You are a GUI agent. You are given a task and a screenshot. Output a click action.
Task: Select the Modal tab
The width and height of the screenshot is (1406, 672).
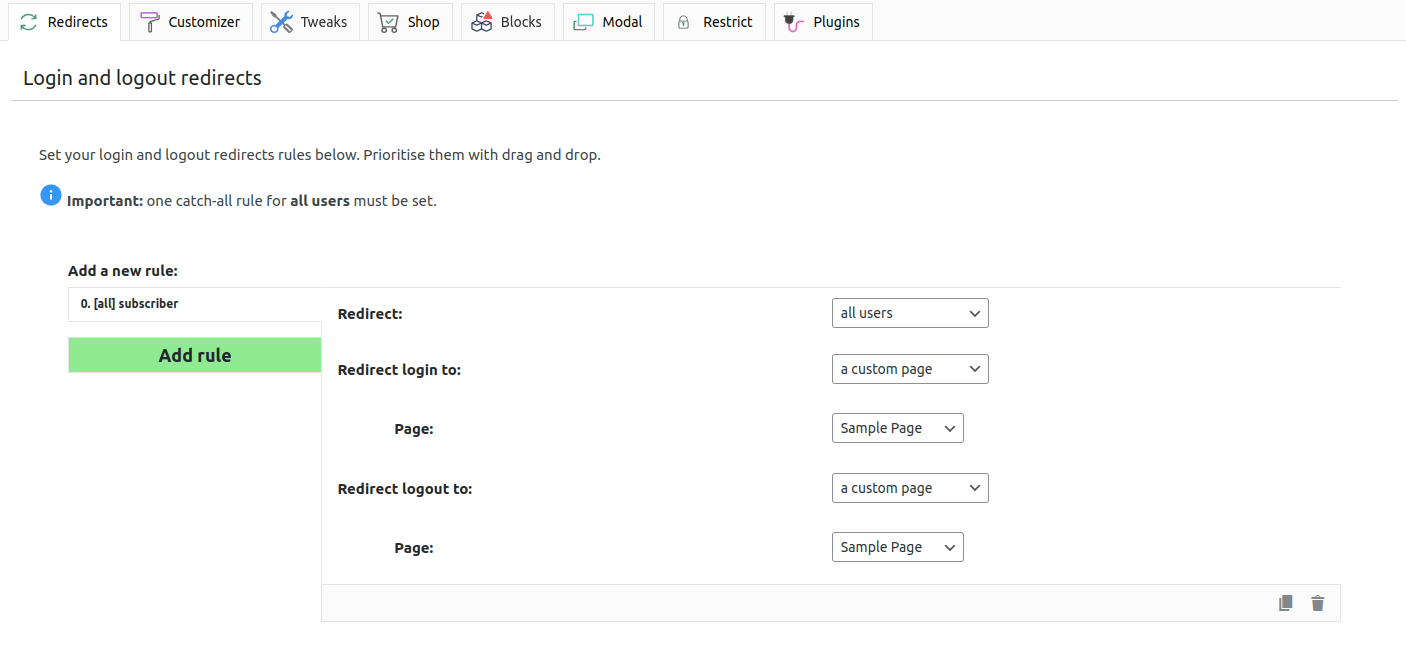pyautogui.click(x=609, y=22)
